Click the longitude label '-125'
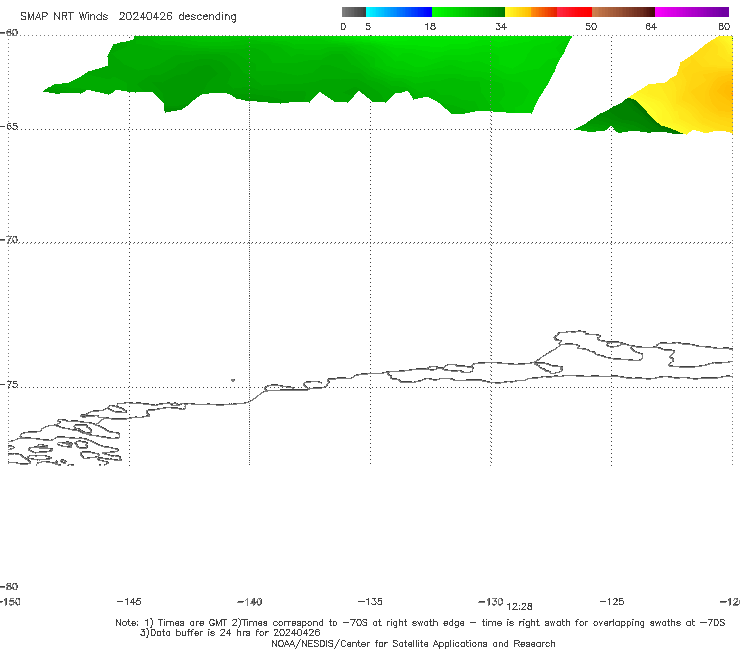The height and width of the screenshot is (650, 740). (x=612, y=602)
